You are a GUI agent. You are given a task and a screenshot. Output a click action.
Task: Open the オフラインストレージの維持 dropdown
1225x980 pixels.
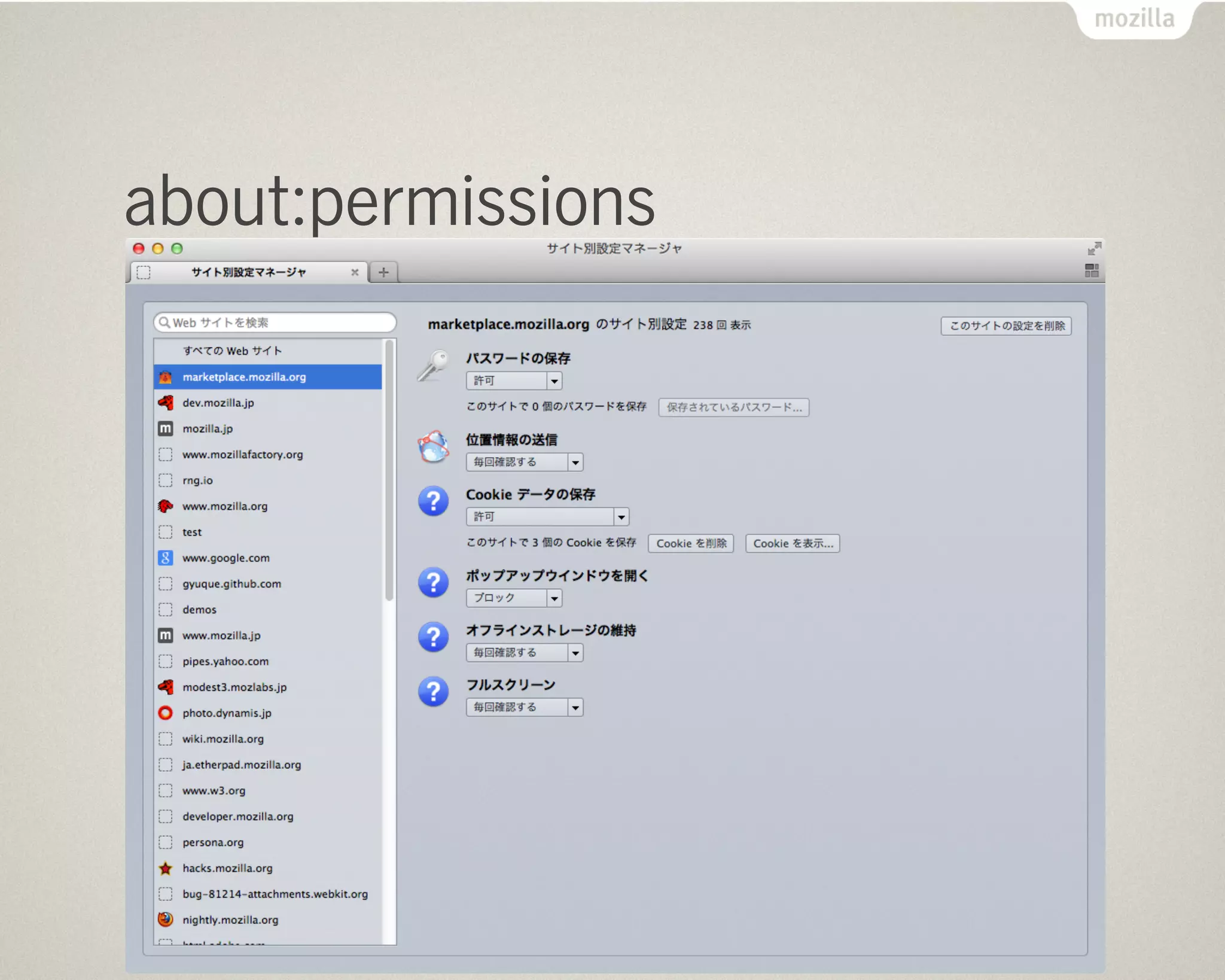(525, 652)
